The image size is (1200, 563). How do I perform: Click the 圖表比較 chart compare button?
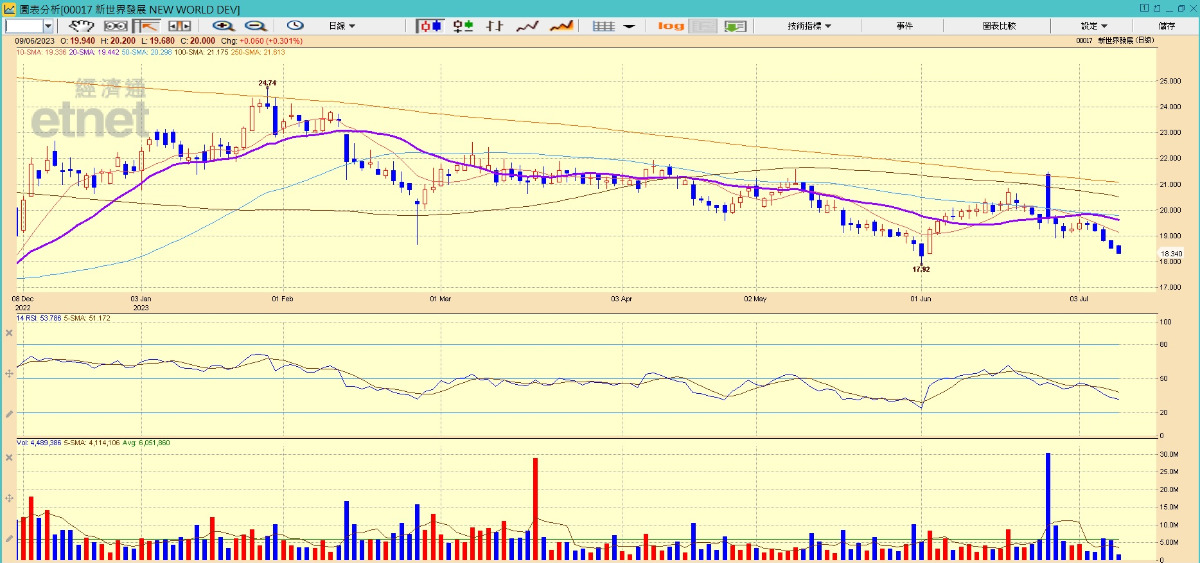[999, 25]
